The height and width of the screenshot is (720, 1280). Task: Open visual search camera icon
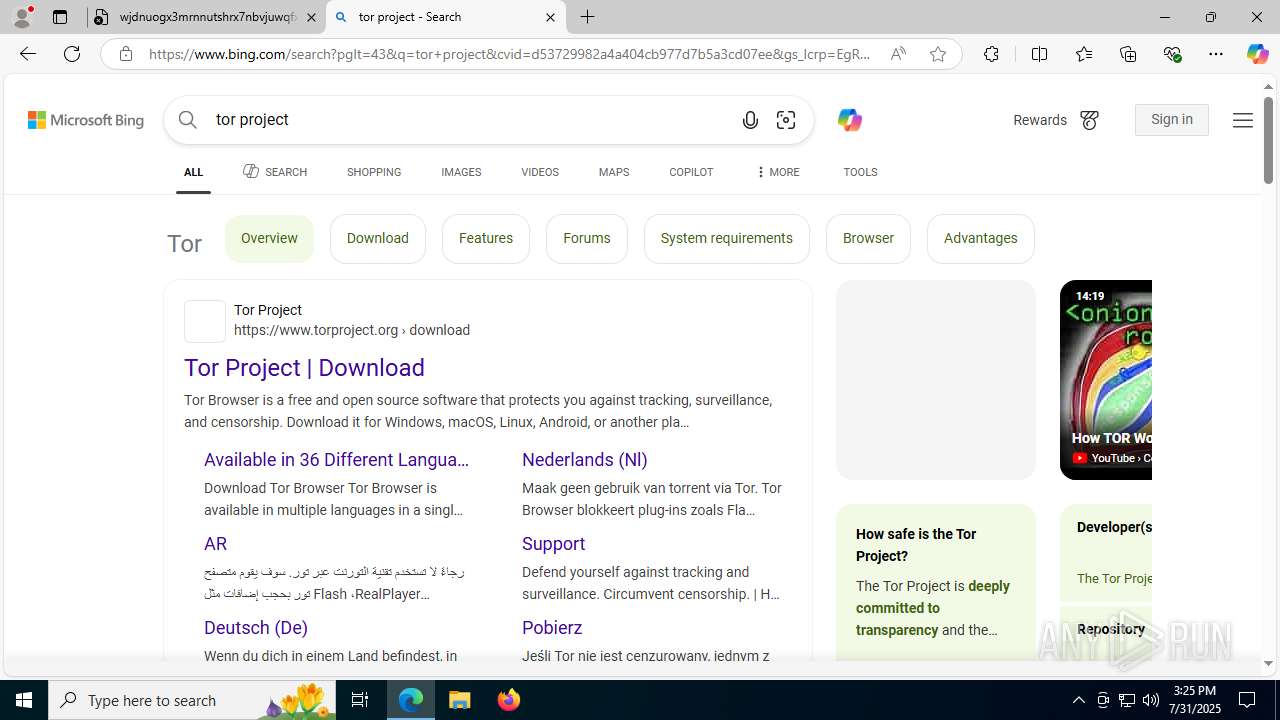(786, 120)
